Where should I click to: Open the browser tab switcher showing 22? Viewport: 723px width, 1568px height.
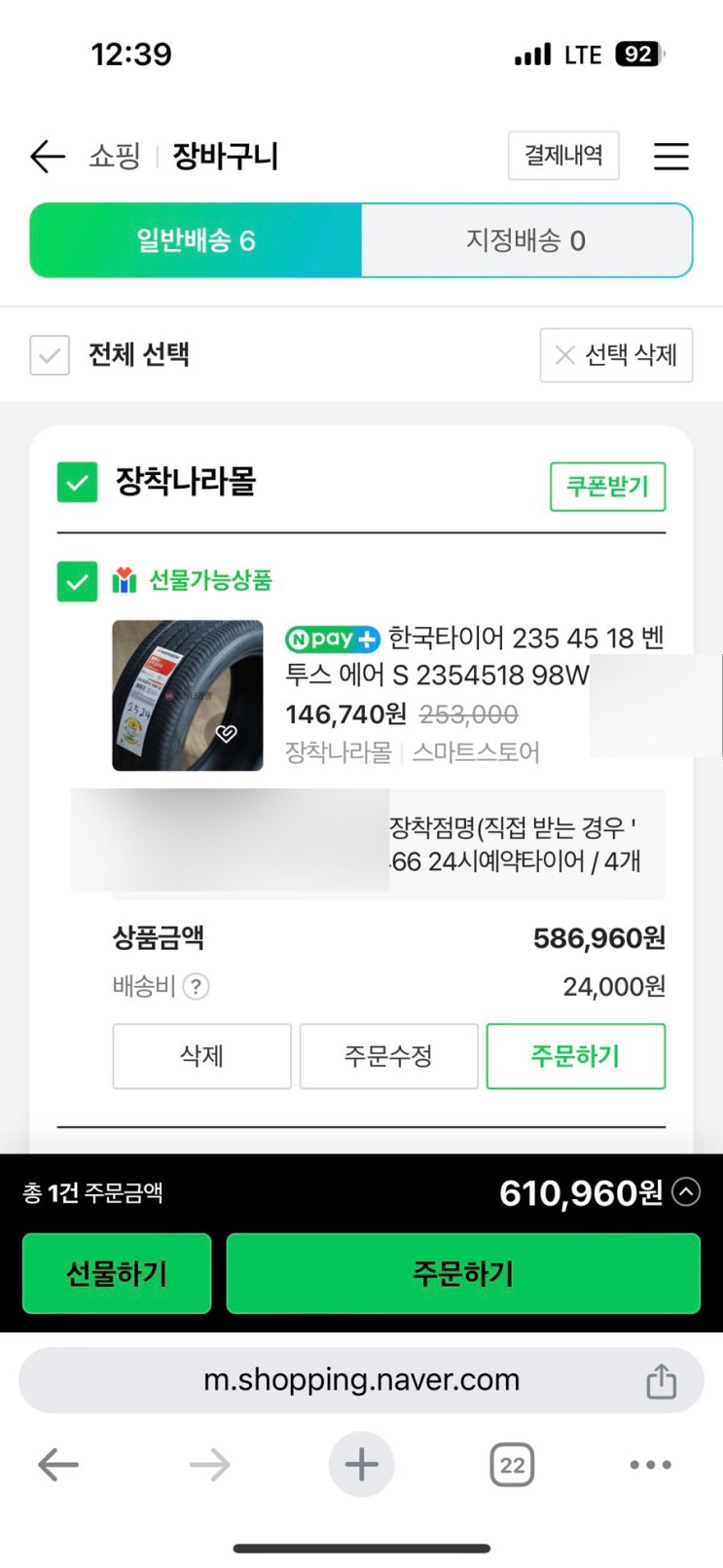(512, 1464)
